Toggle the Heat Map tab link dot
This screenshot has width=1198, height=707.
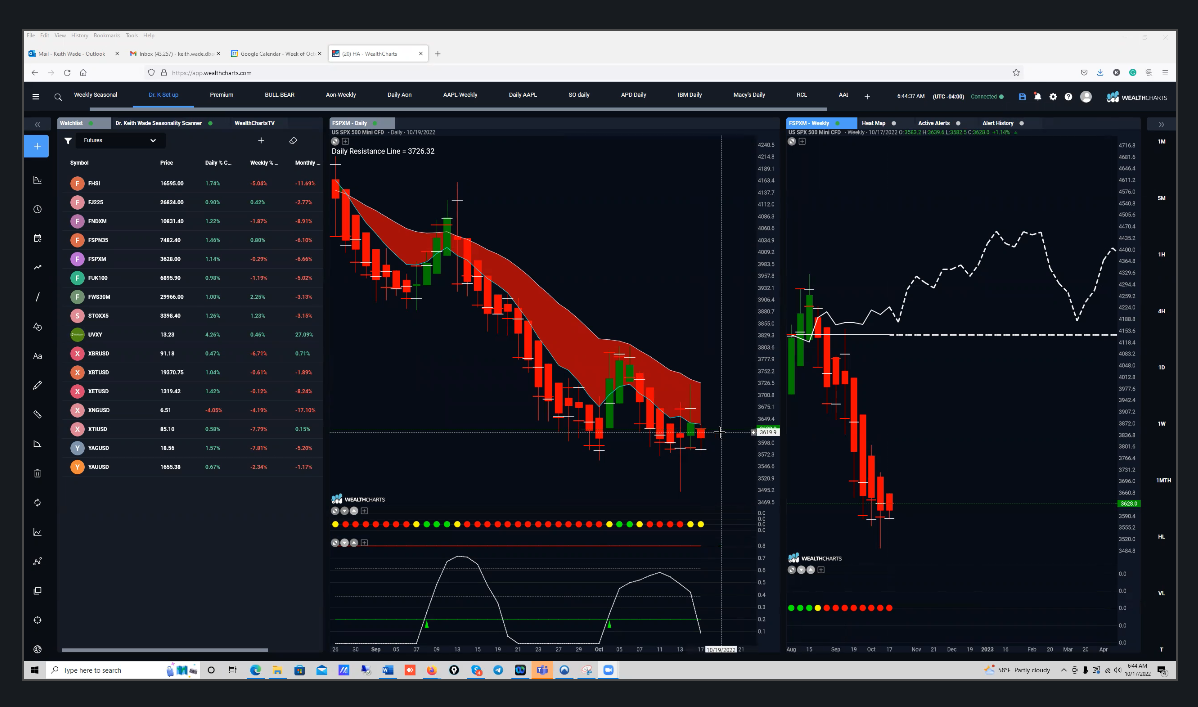pyautogui.click(x=894, y=123)
